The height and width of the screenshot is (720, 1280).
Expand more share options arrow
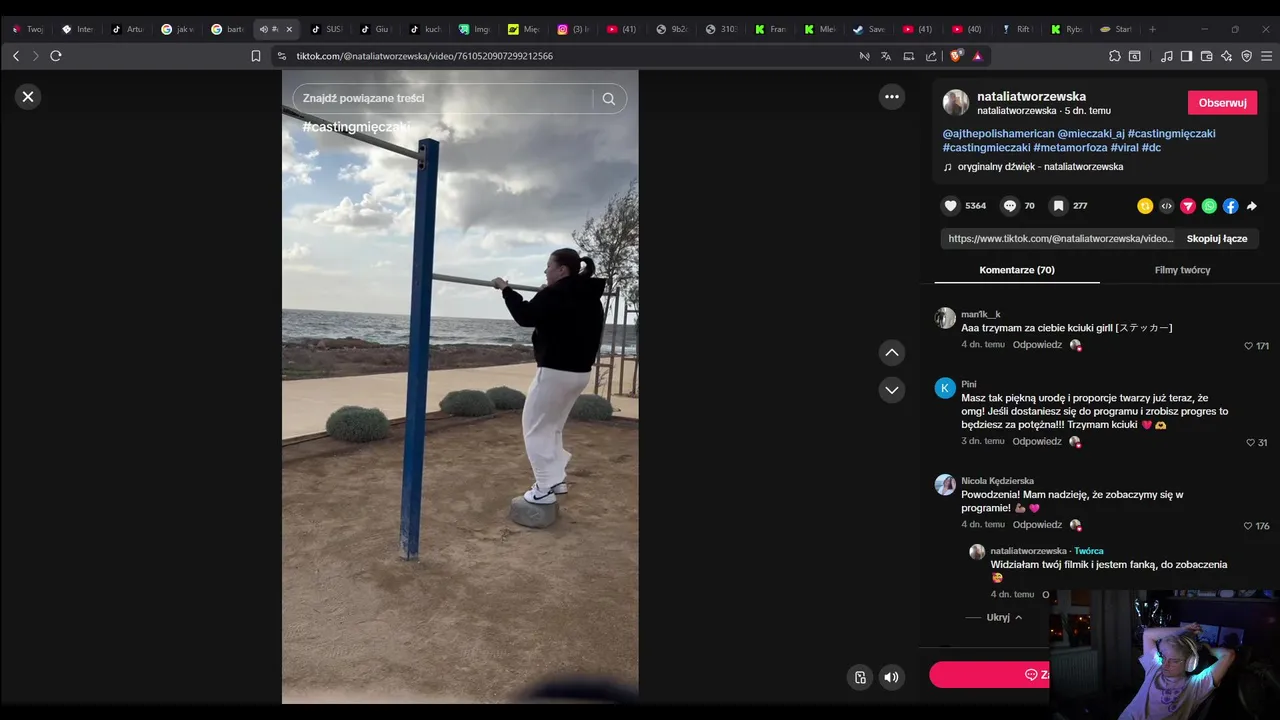(x=1251, y=206)
